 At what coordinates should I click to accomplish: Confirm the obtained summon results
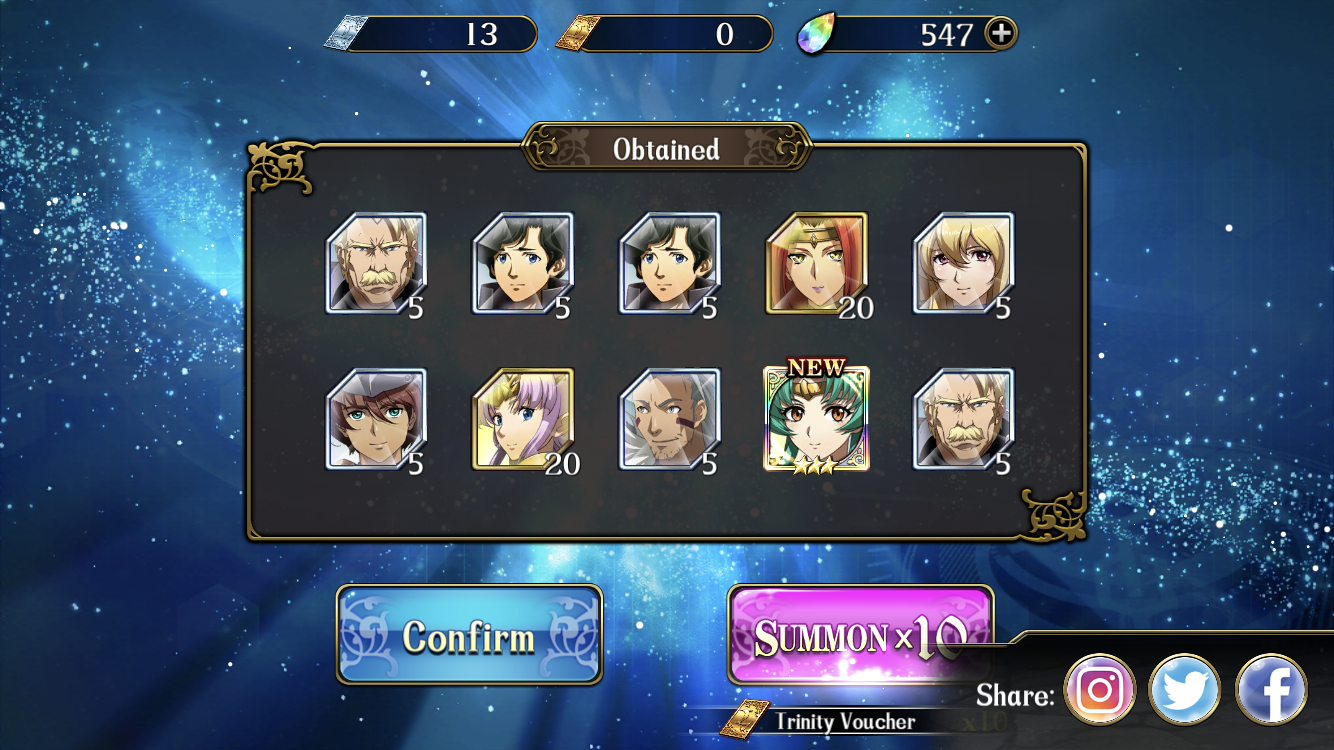[x=469, y=636]
